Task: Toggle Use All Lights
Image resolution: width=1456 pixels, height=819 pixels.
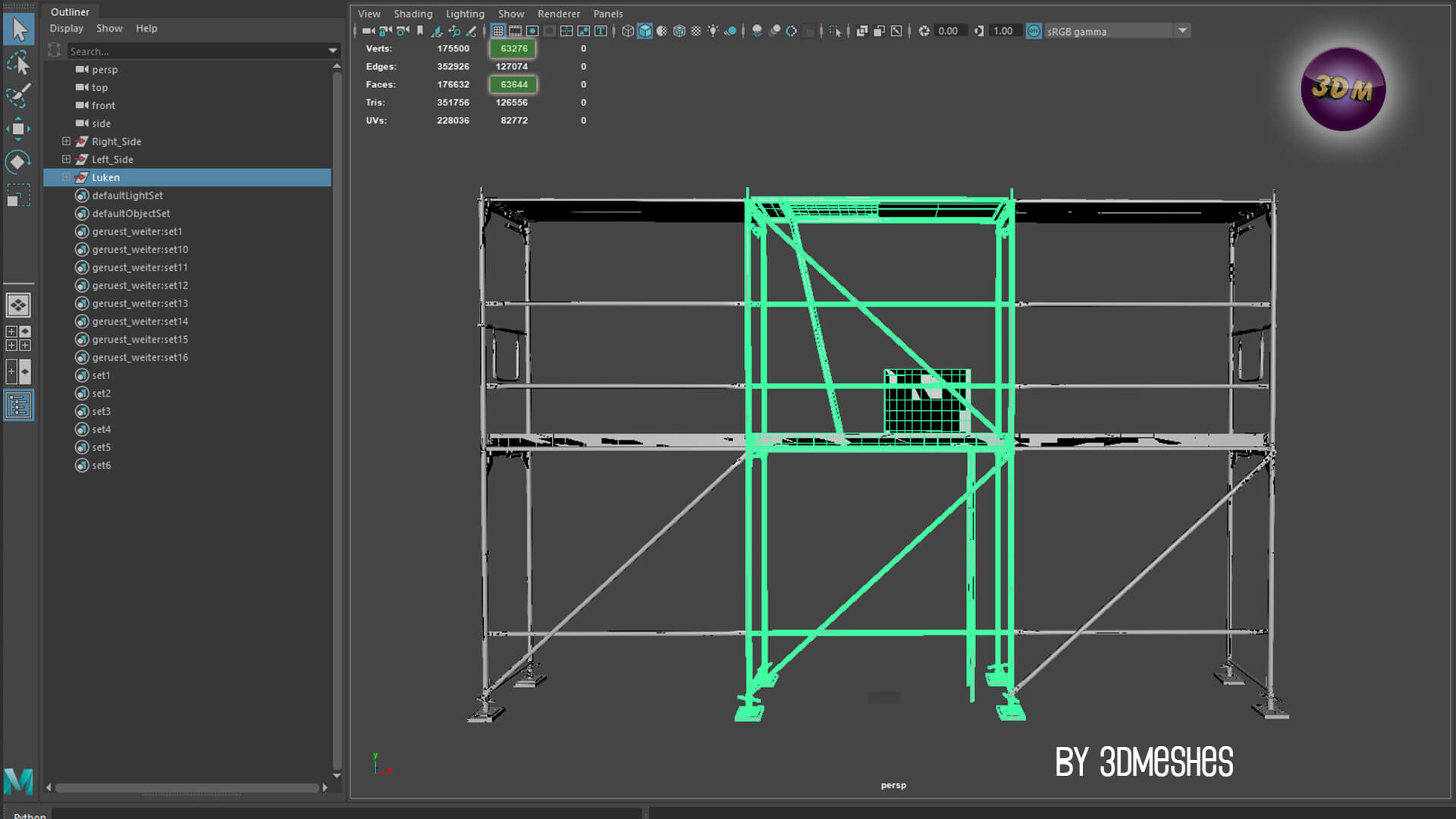Action: pyautogui.click(x=713, y=31)
